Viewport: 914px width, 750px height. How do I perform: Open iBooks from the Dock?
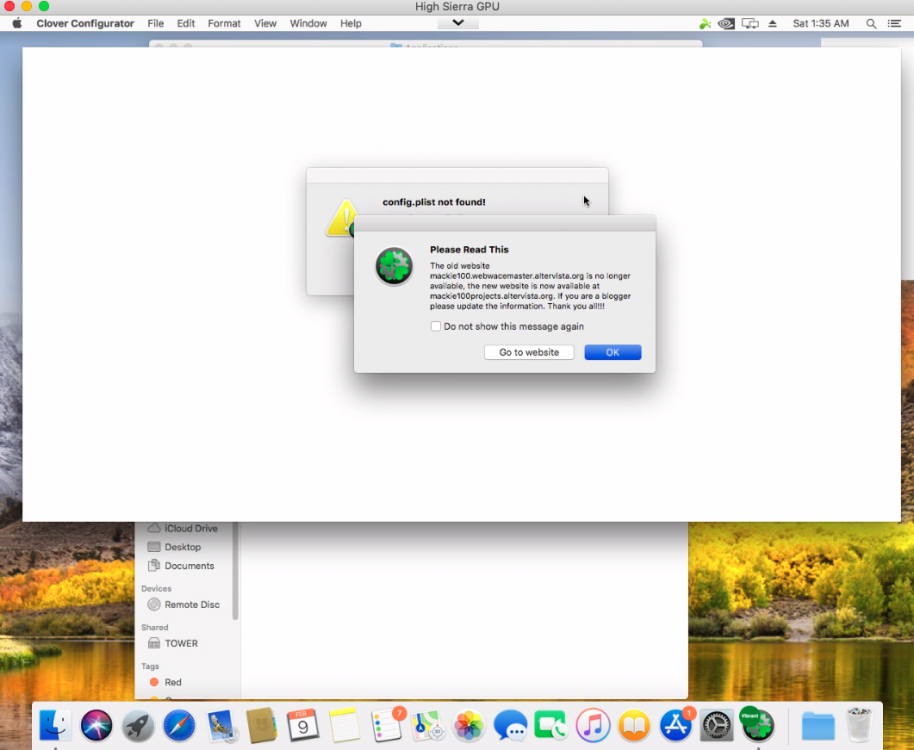[x=634, y=726]
